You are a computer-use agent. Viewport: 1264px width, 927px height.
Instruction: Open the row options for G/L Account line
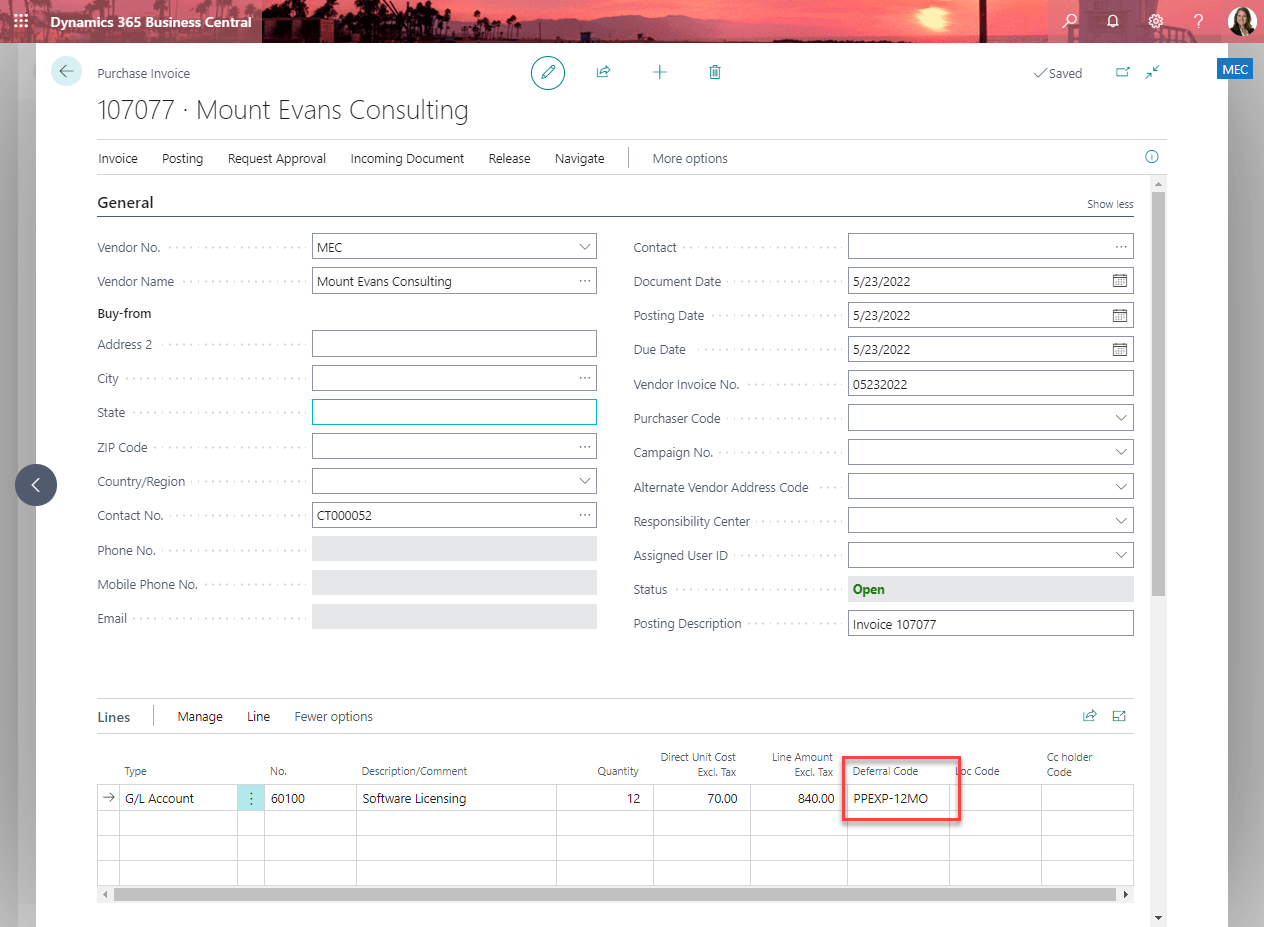pos(251,798)
